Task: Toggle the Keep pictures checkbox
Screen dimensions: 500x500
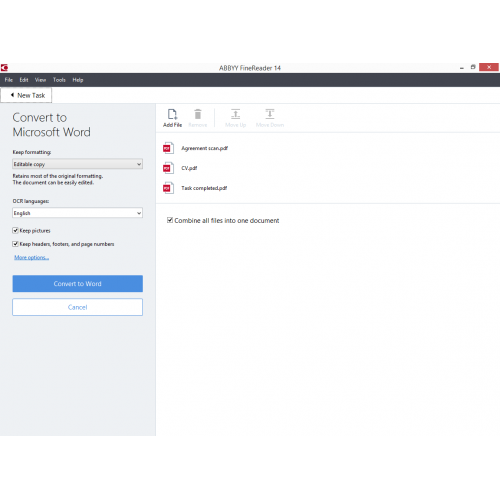Action: tap(15, 230)
